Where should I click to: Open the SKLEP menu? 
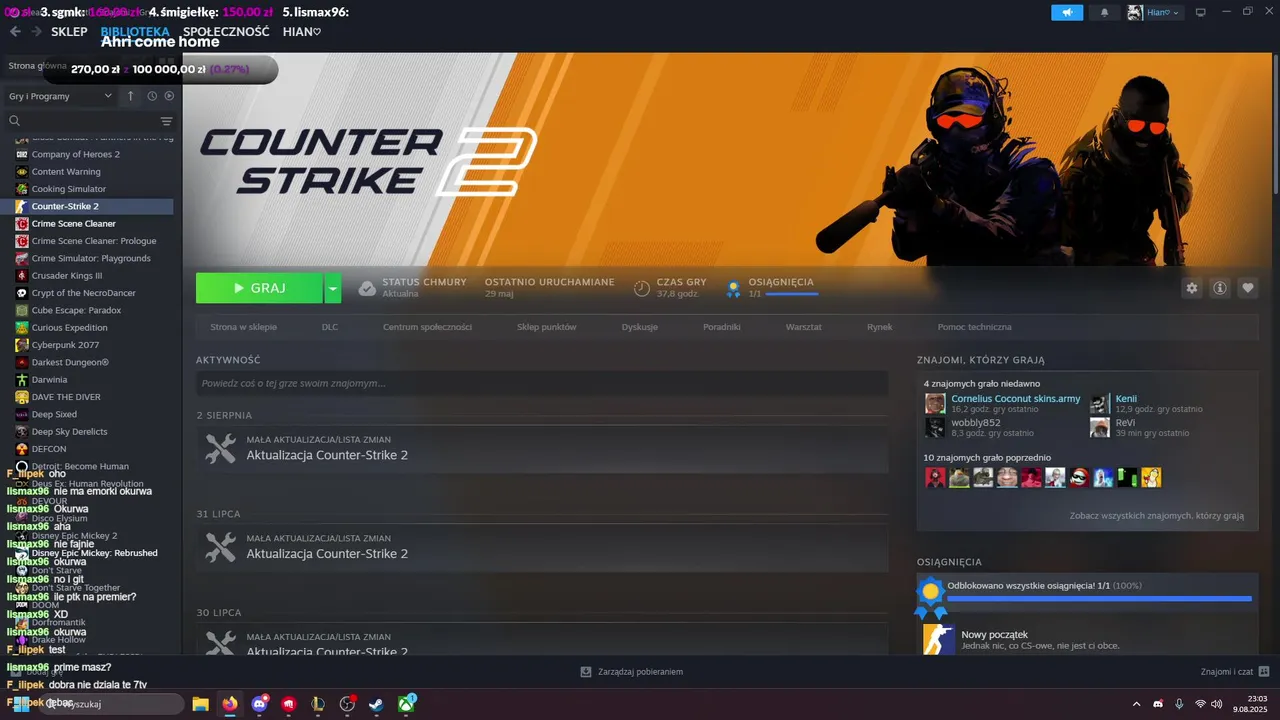pos(69,32)
